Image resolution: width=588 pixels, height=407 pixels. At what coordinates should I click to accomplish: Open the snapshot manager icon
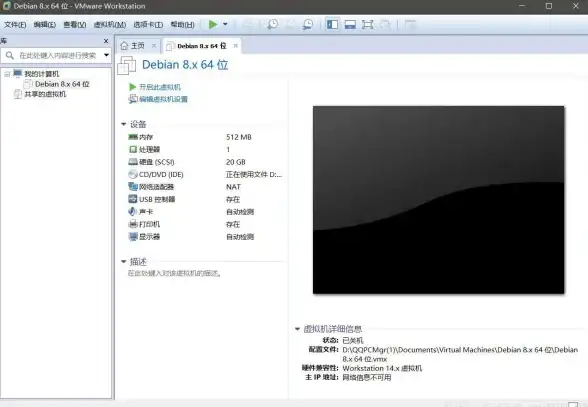pos(308,24)
